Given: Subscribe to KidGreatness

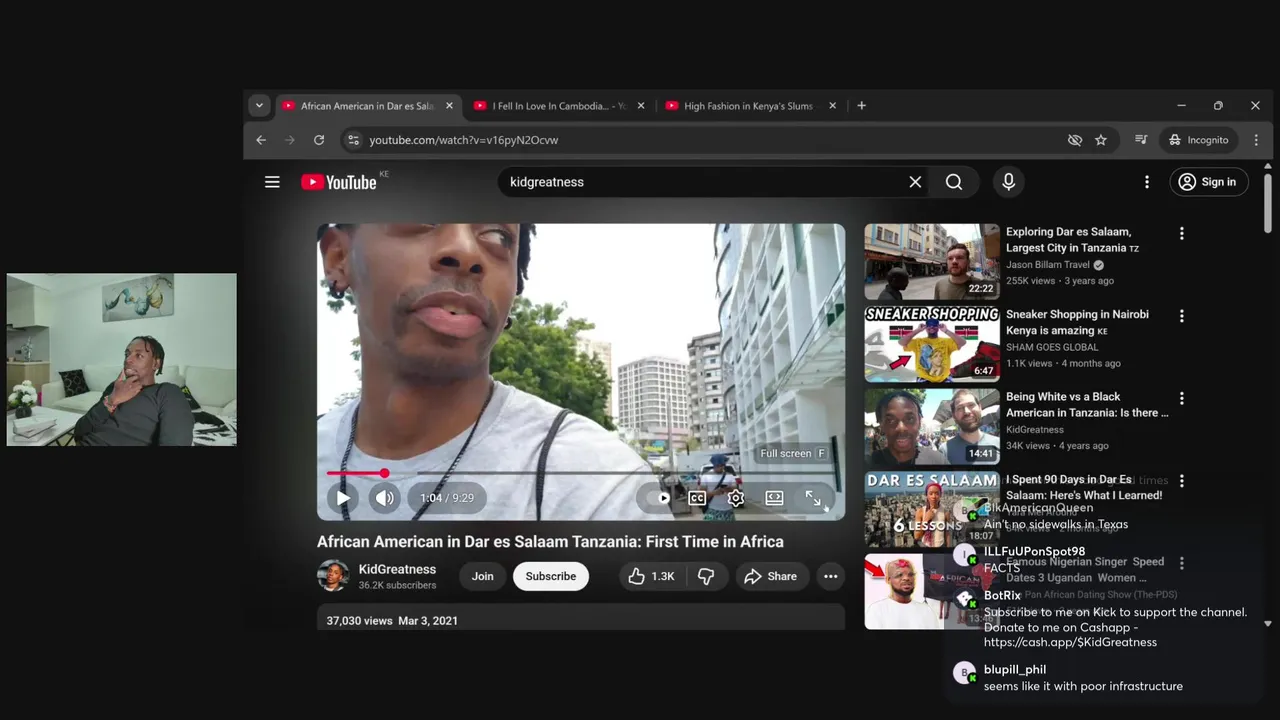Looking at the screenshot, I should pos(551,576).
